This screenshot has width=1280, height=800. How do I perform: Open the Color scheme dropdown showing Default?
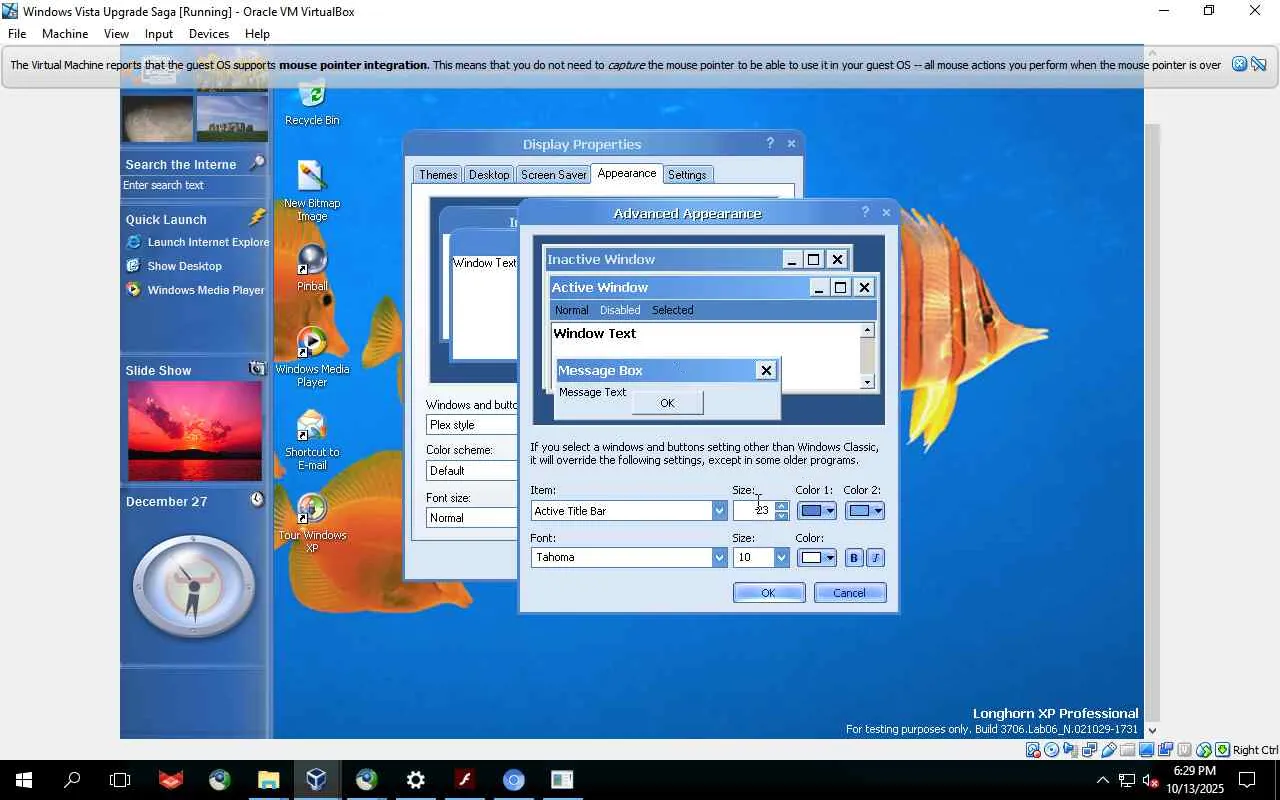(471, 471)
